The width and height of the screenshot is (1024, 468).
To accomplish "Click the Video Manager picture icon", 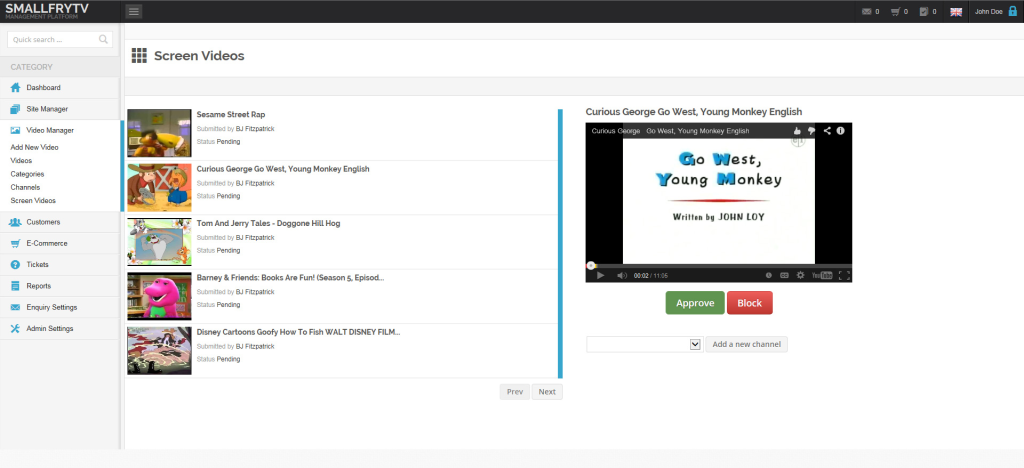I will [16, 131].
